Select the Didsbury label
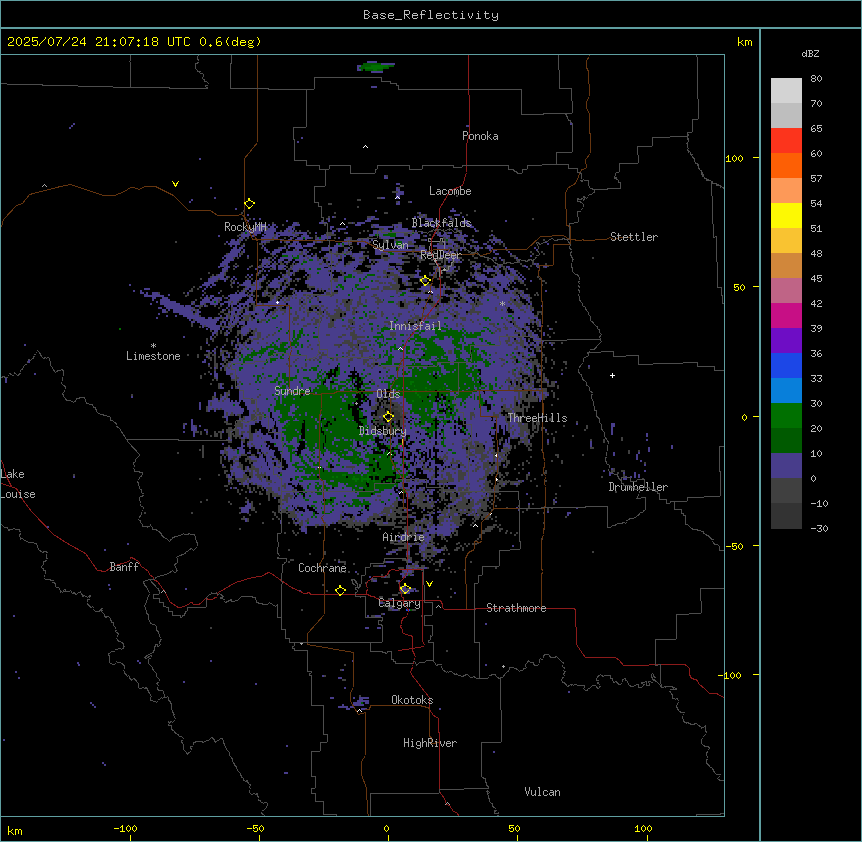 [x=383, y=431]
